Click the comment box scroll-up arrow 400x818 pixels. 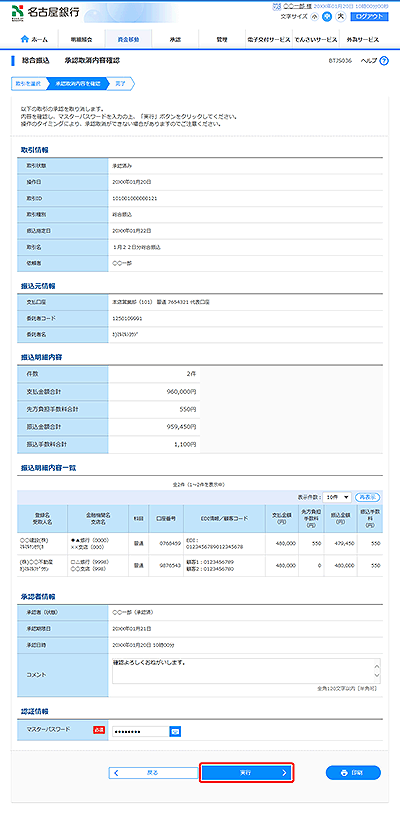pos(377,662)
